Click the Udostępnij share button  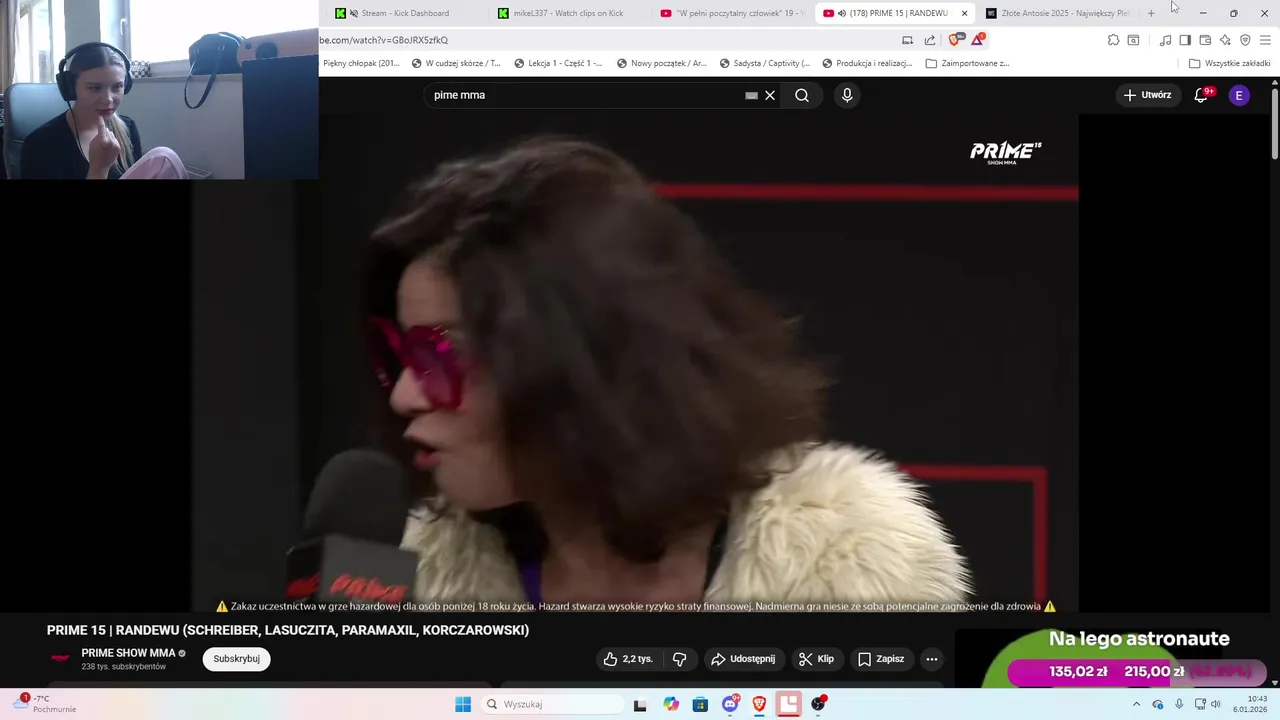742,659
